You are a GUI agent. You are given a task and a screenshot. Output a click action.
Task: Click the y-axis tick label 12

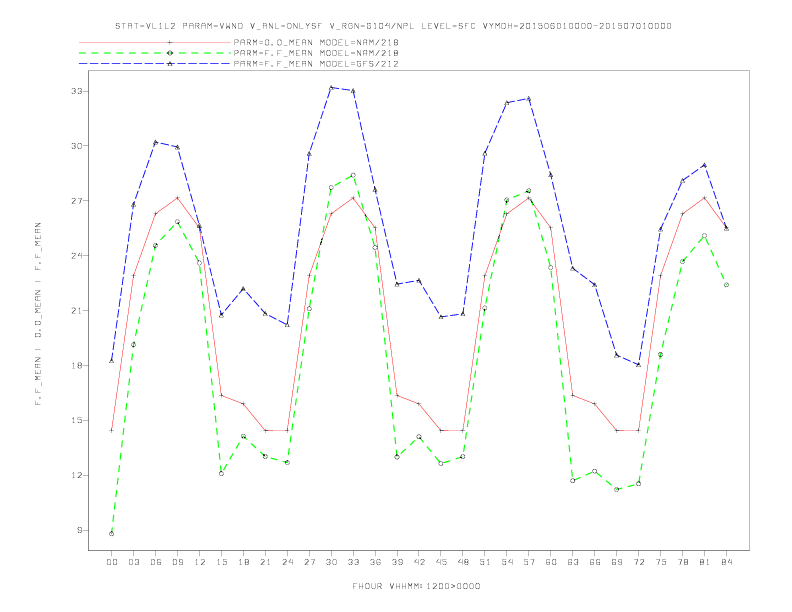pos(76,475)
